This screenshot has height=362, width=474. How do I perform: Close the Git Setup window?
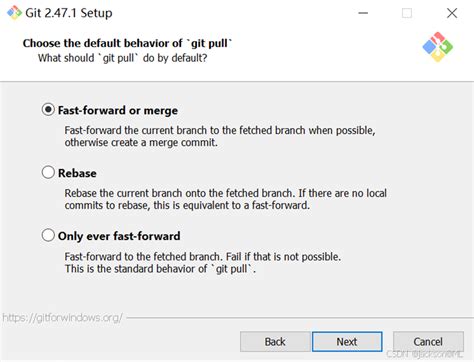point(452,13)
